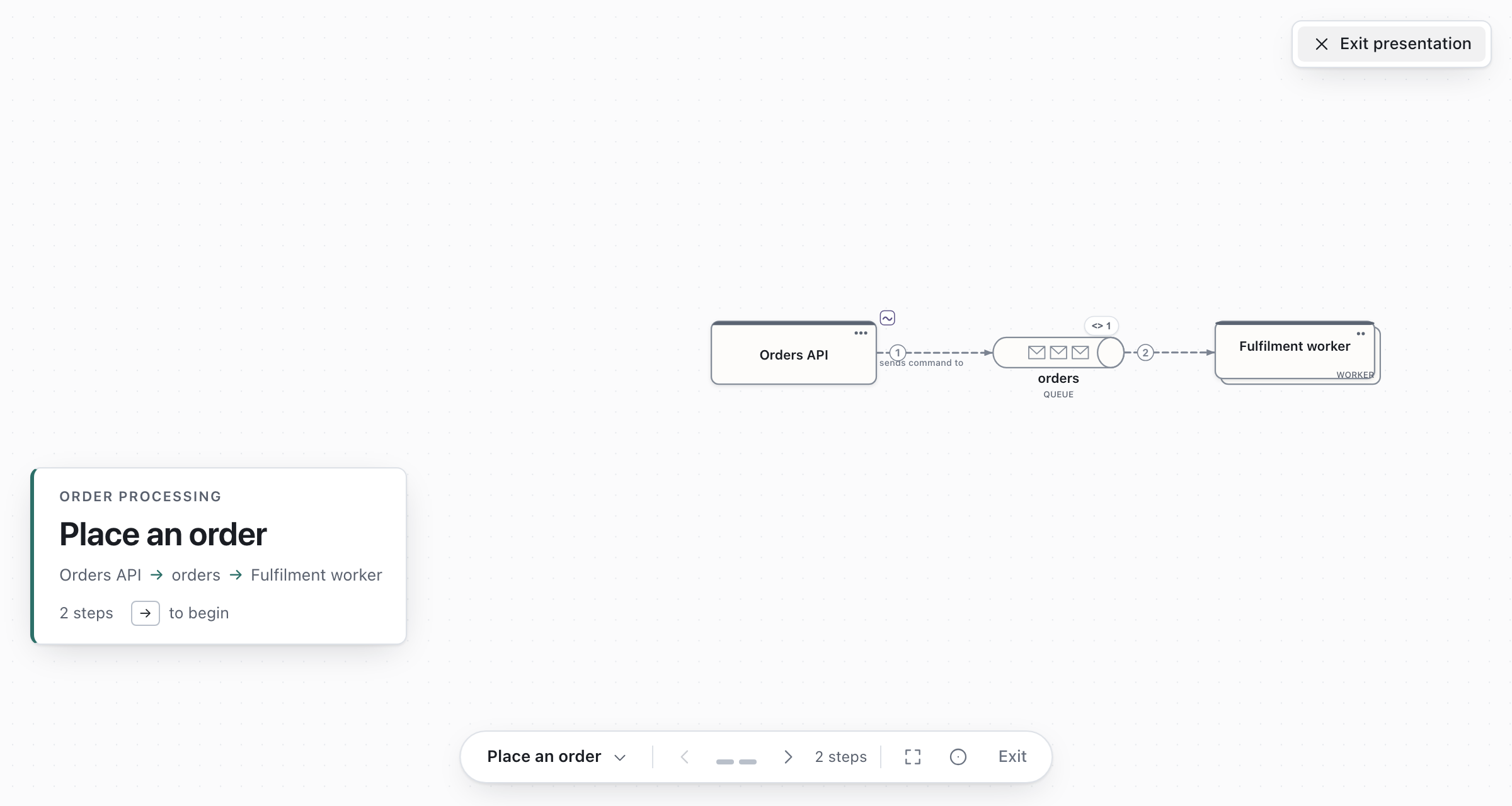Click the arrow key button to begin

point(146,613)
